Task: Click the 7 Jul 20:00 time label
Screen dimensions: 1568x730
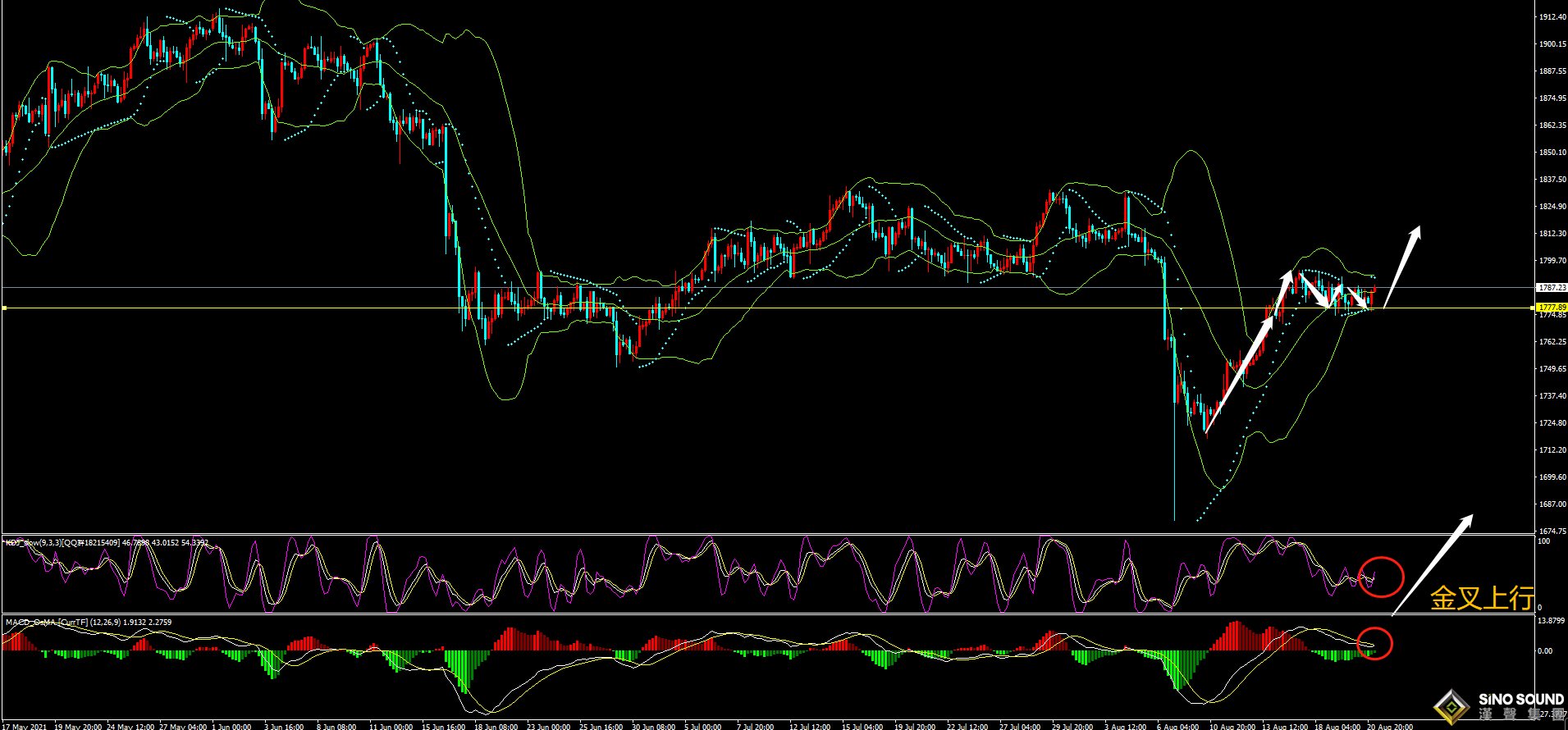Action: (x=756, y=726)
